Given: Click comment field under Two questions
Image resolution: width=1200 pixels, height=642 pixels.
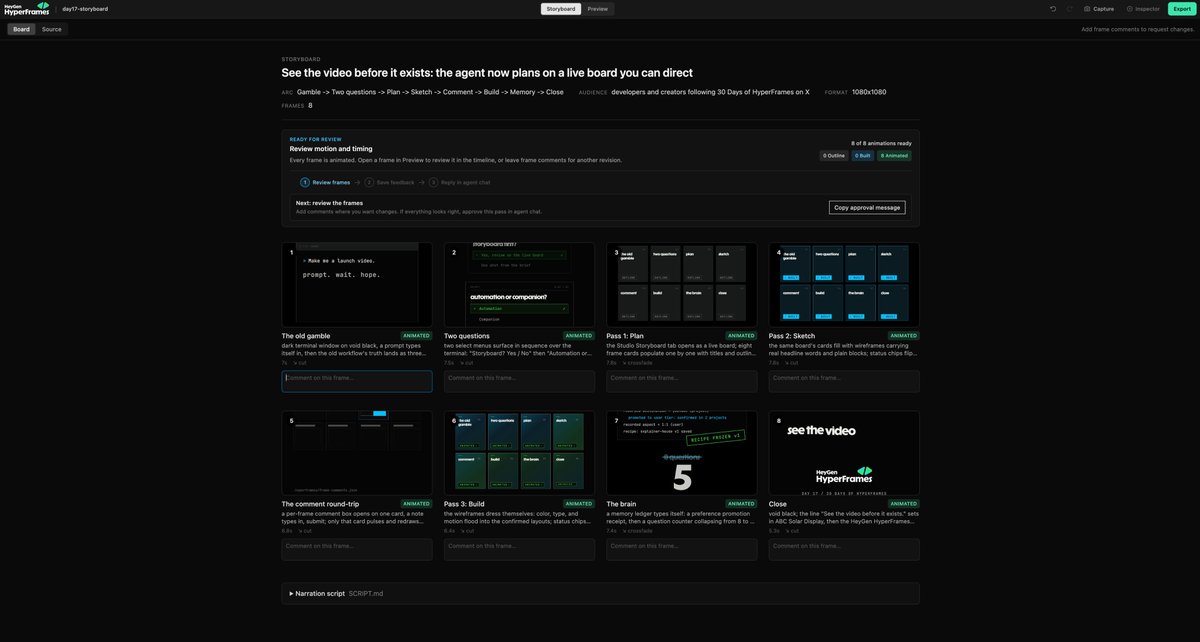Looking at the screenshot, I should [519, 381].
